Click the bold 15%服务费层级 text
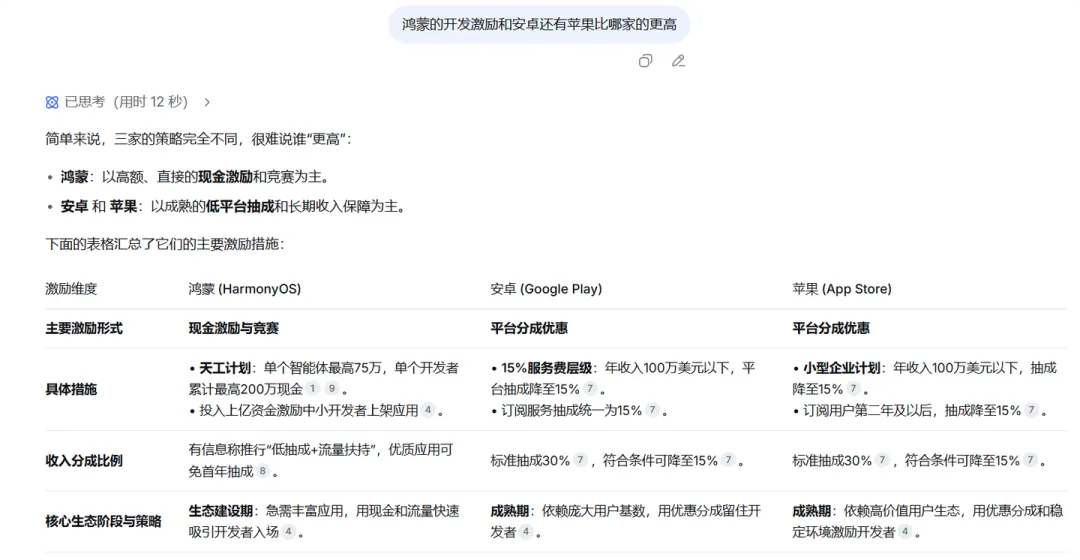1080x560 pixels. pos(546,369)
